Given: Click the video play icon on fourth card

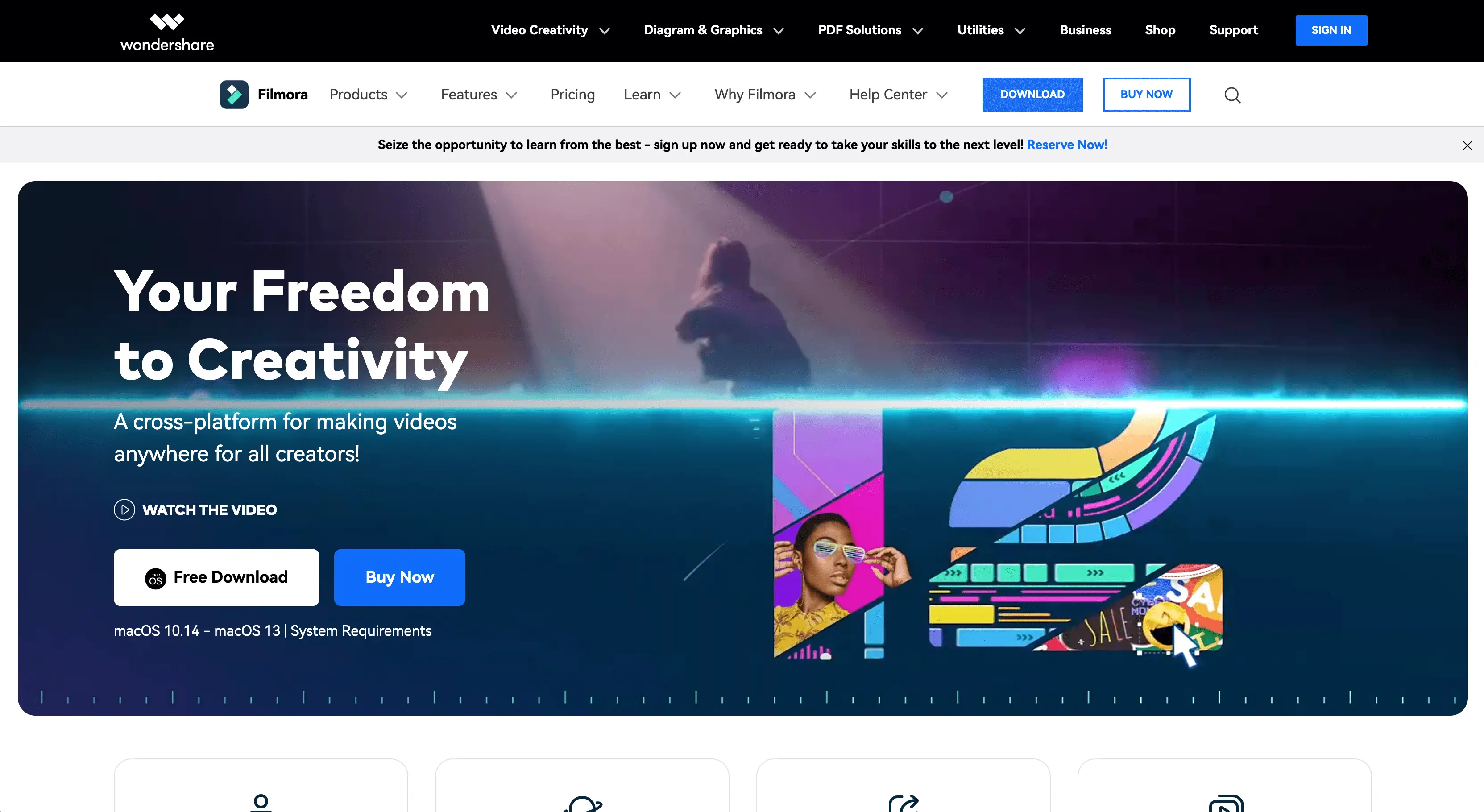Looking at the screenshot, I should point(1226,804).
